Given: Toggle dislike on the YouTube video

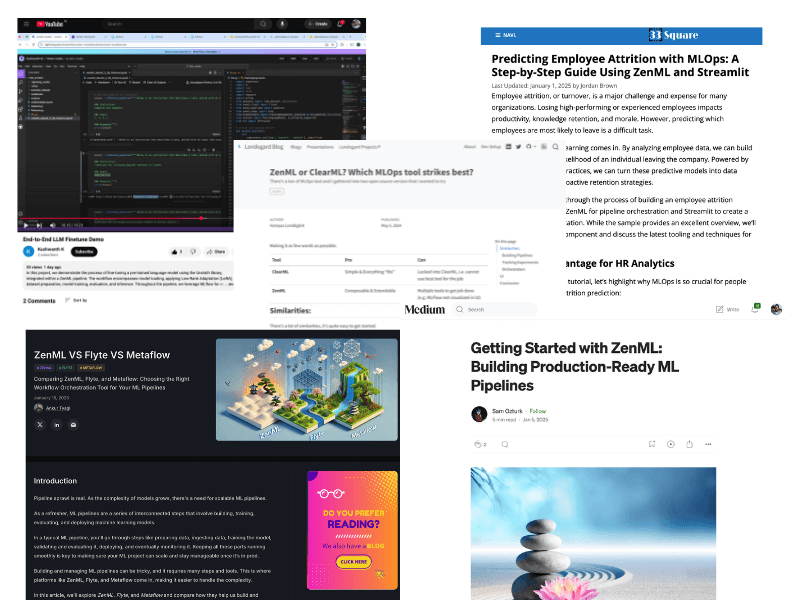Looking at the screenshot, I should tap(192, 250).
